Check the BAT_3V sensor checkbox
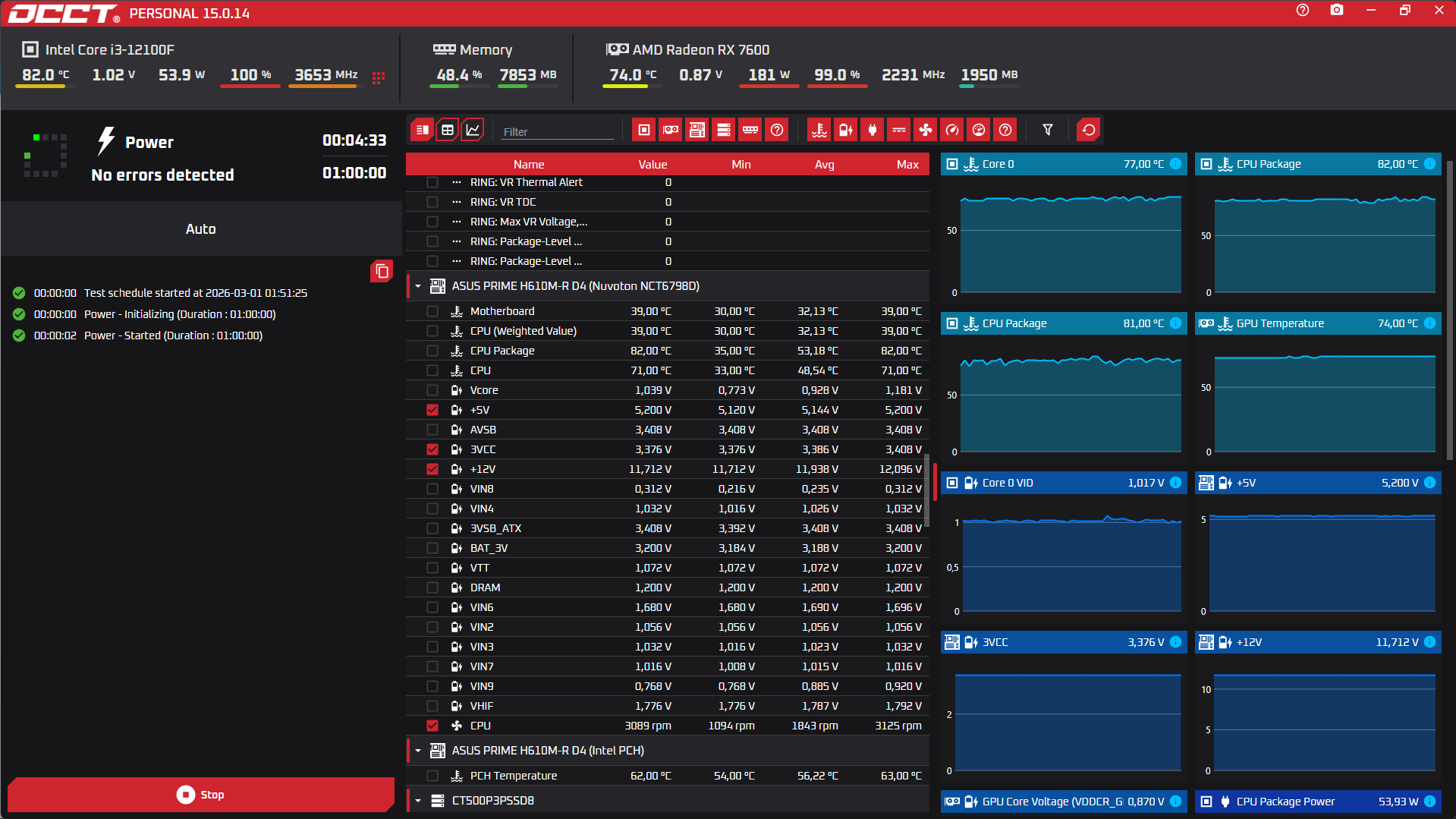This screenshot has height=819, width=1456. (432, 548)
